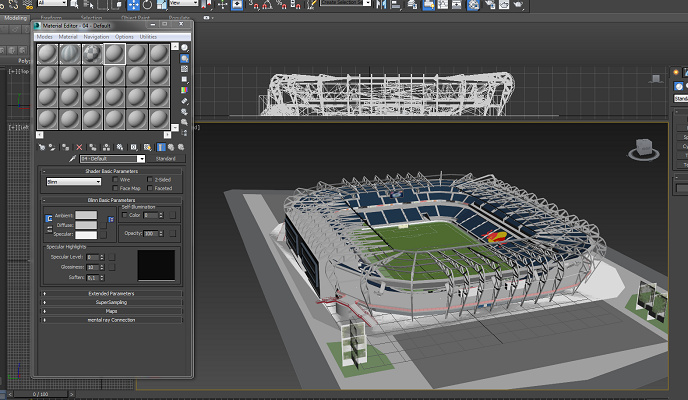Click Get Material icon
The height and width of the screenshot is (400, 688).
pos(42,147)
